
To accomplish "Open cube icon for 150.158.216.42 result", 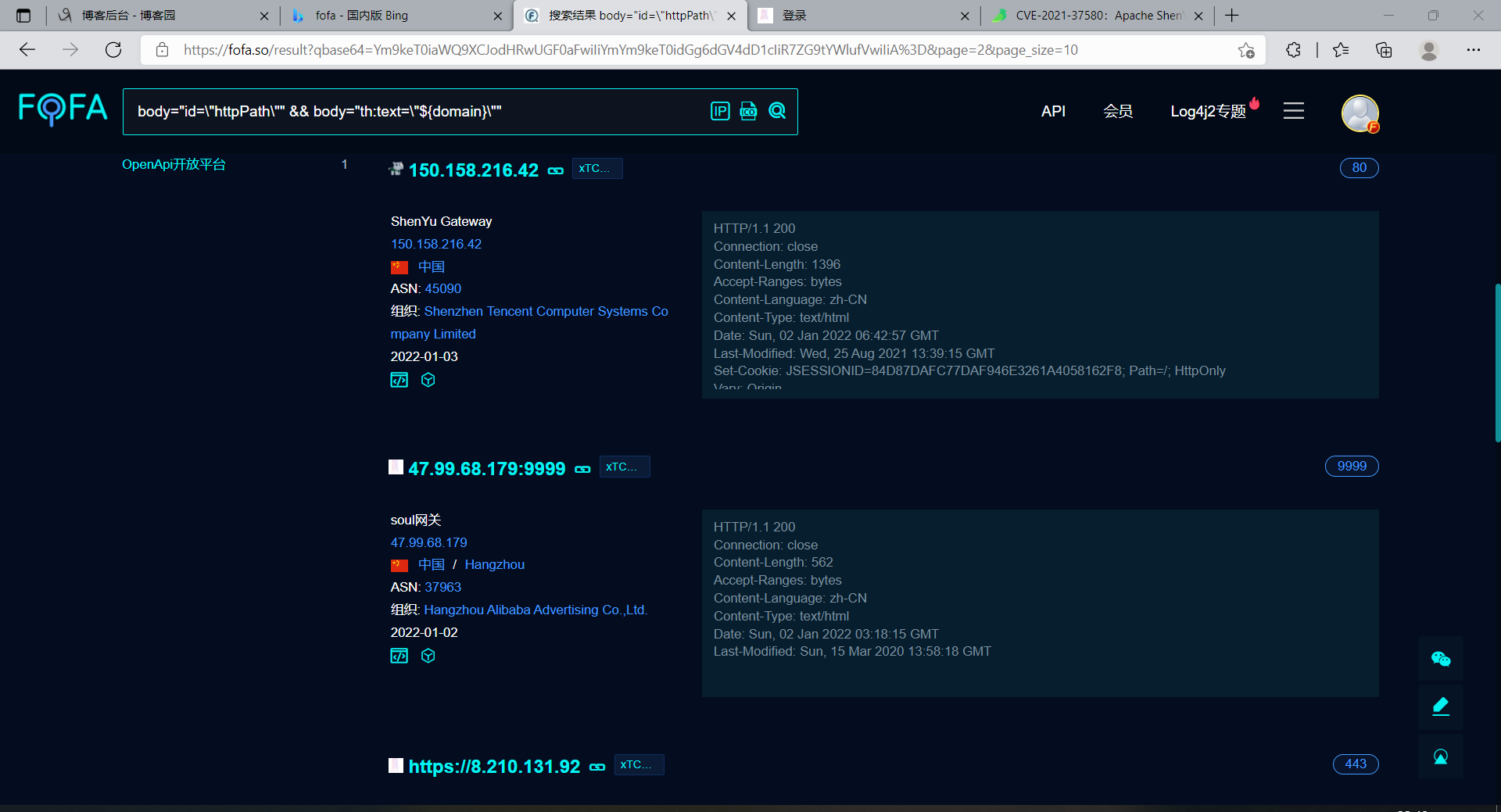I will point(428,380).
